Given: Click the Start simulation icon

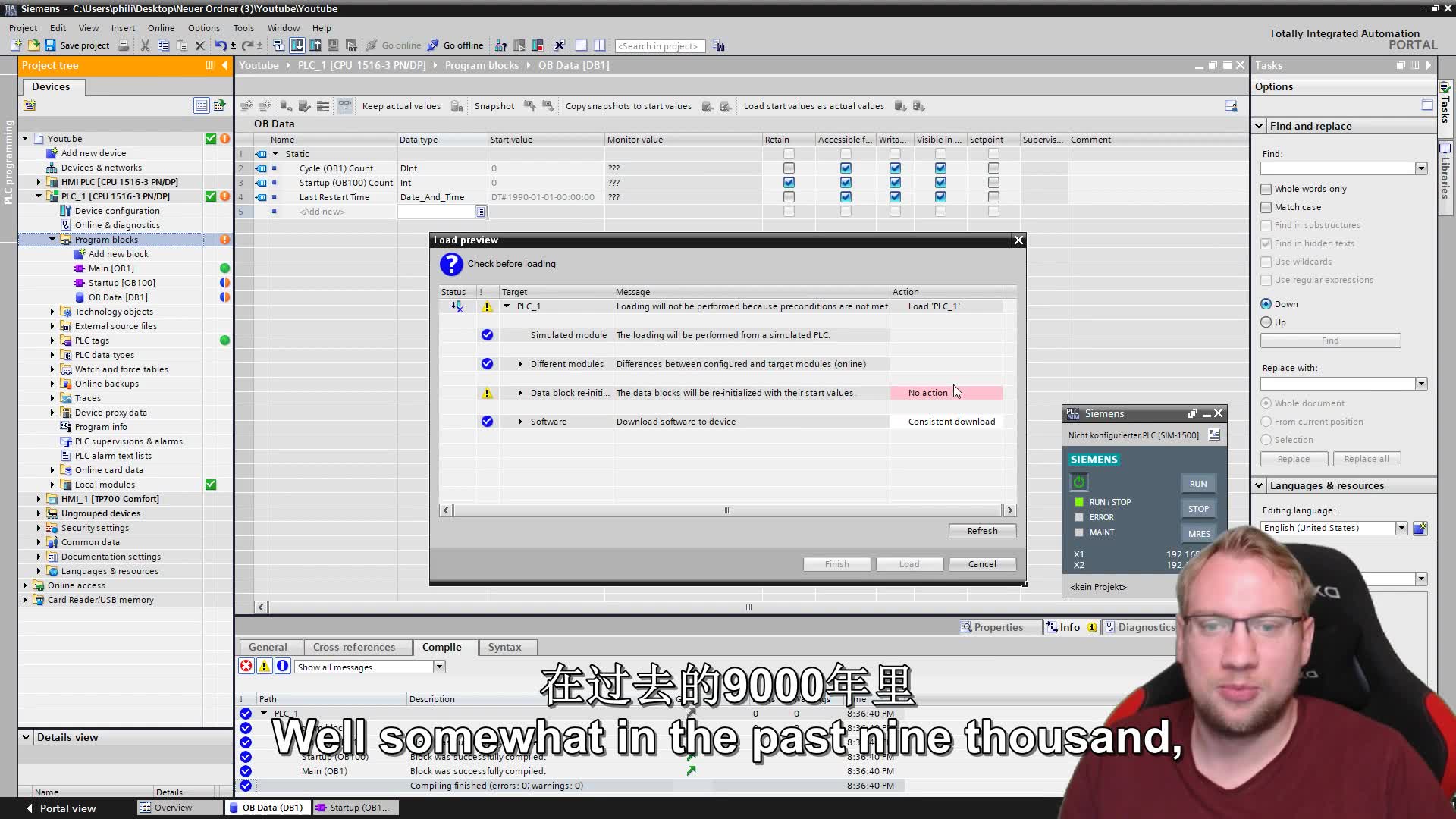Looking at the screenshot, I should [333, 45].
